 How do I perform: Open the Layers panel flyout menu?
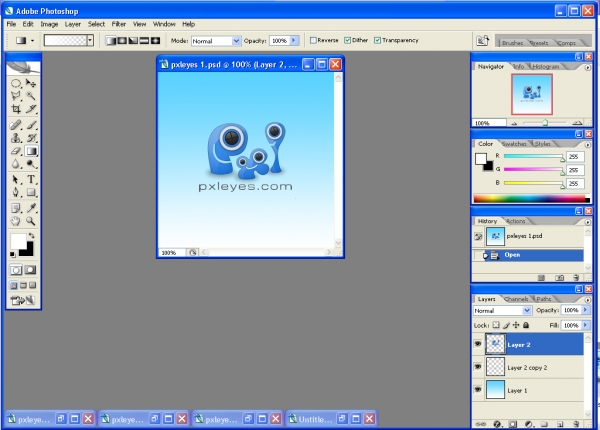pyautogui.click(x=588, y=300)
